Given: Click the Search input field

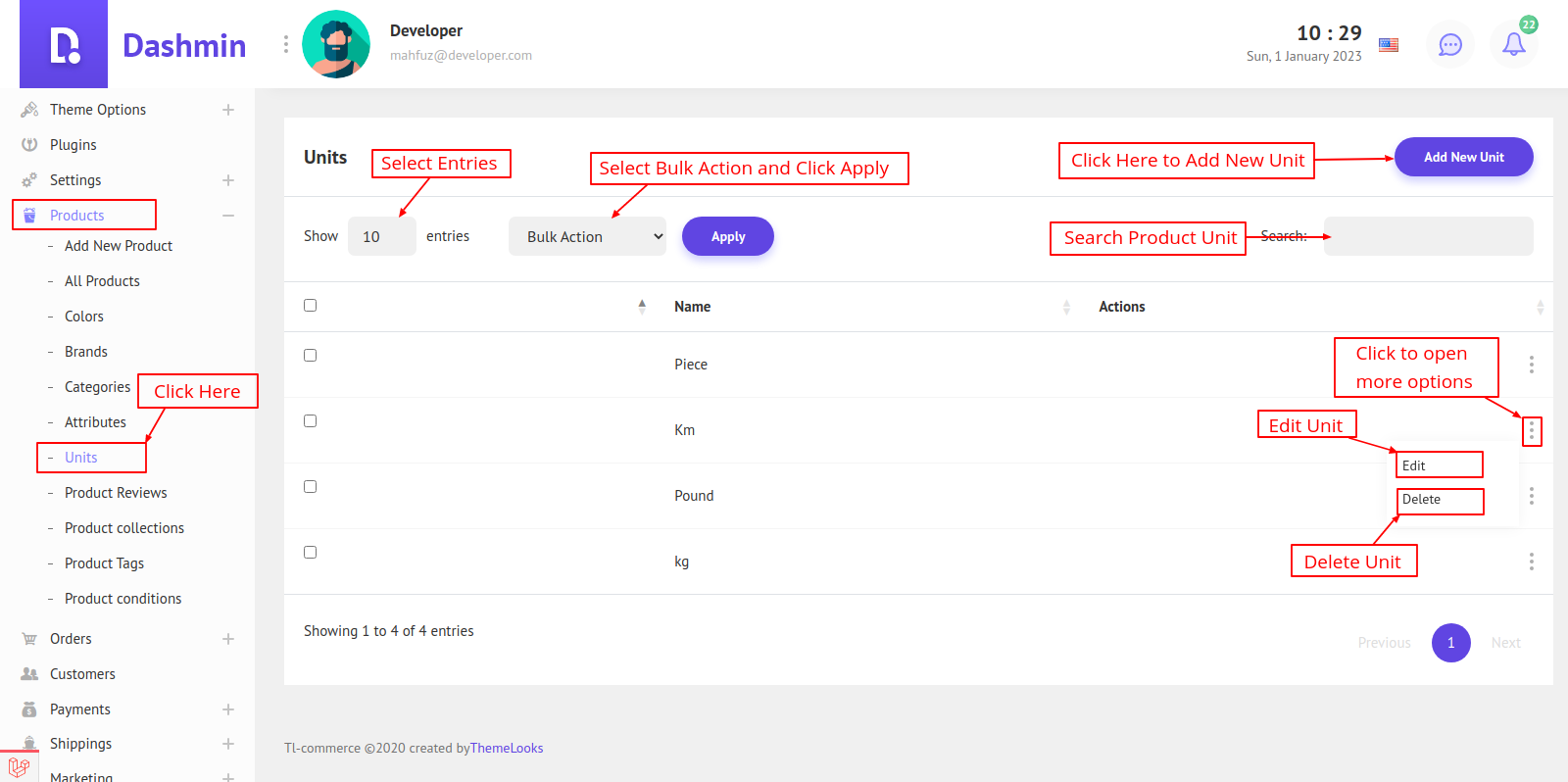Looking at the screenshot, I should click(x=1428, y=236).
